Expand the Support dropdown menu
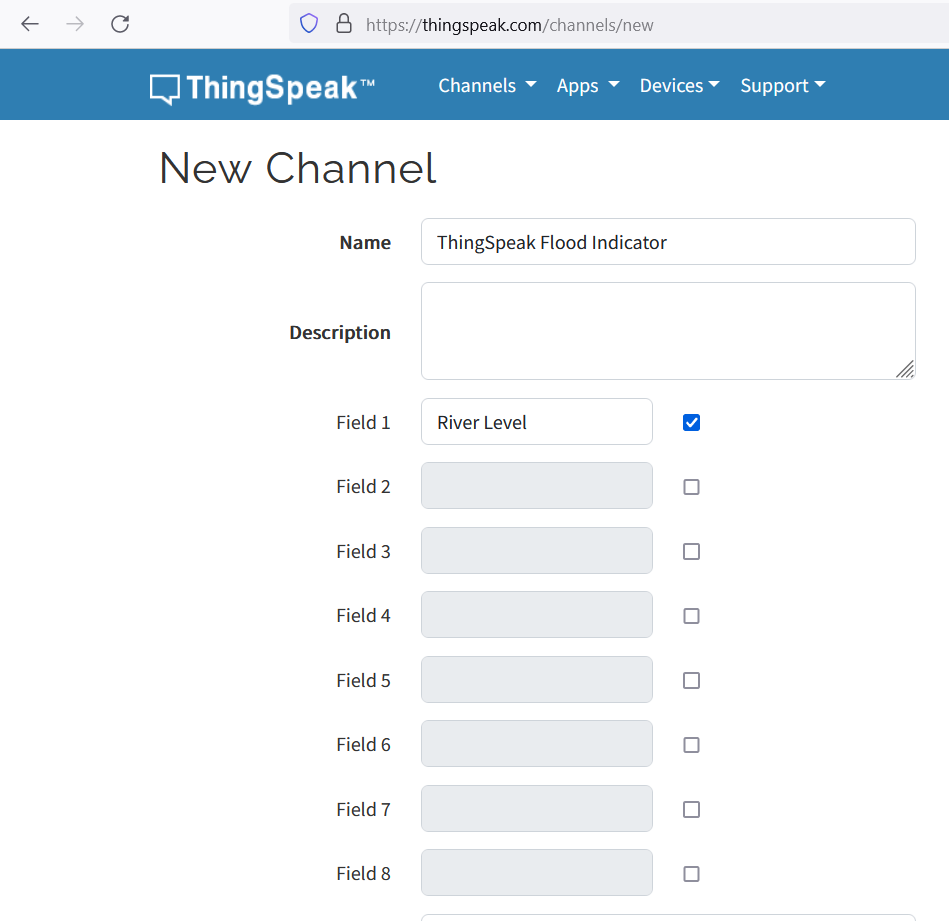Image resolution: width=949 pixels, height=921 pixels. click(x=783, y=86)
